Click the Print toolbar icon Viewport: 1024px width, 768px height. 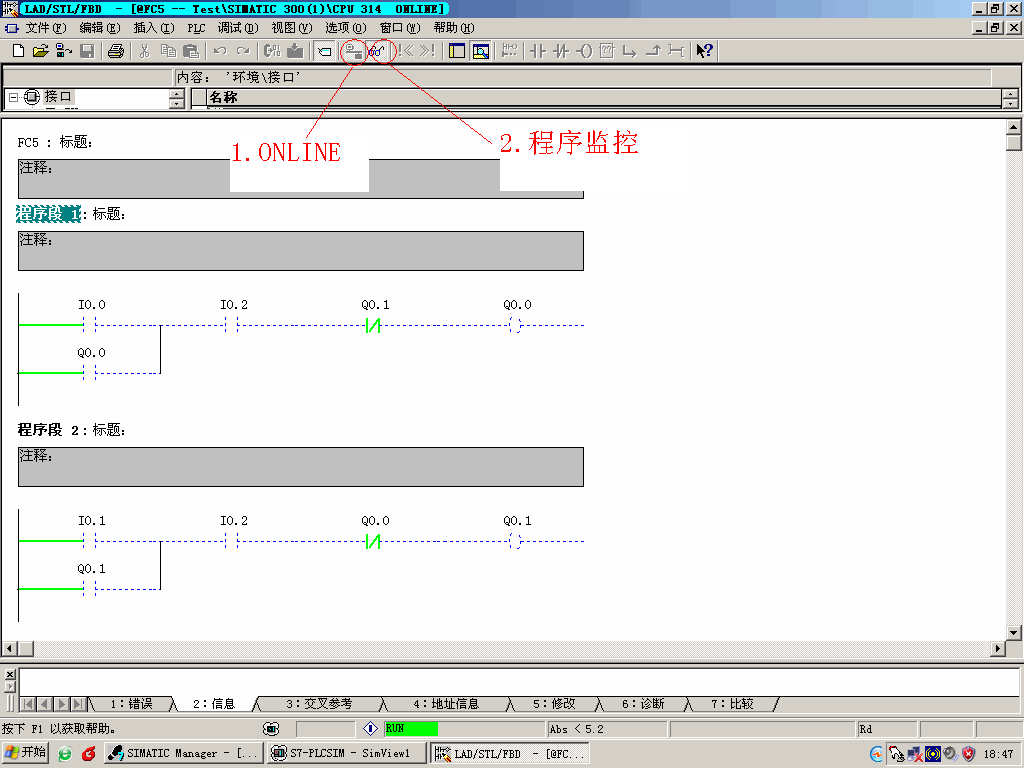tap(116, 51)
